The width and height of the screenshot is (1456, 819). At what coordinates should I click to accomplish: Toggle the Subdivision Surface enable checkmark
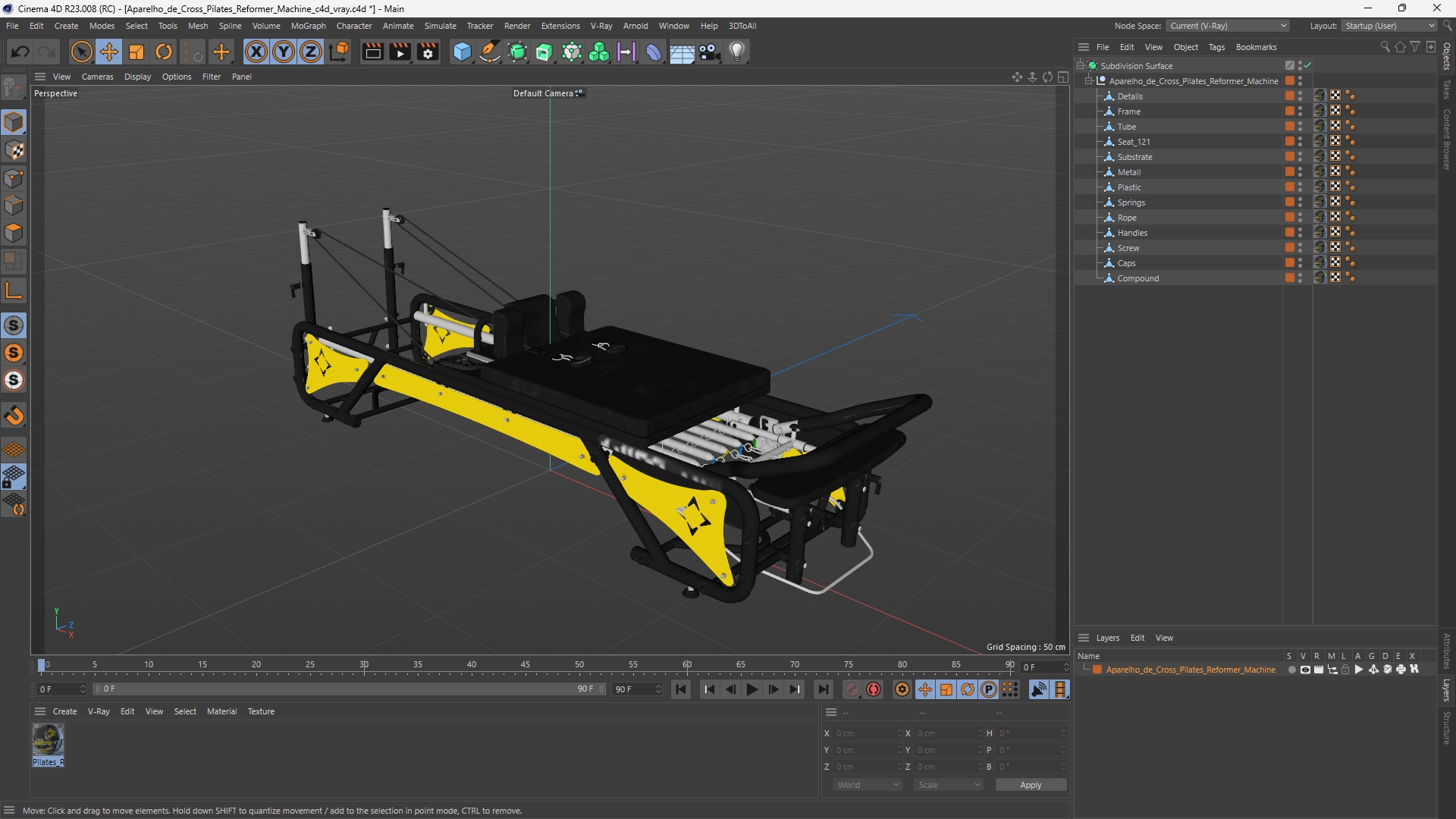click(1308, 66)
